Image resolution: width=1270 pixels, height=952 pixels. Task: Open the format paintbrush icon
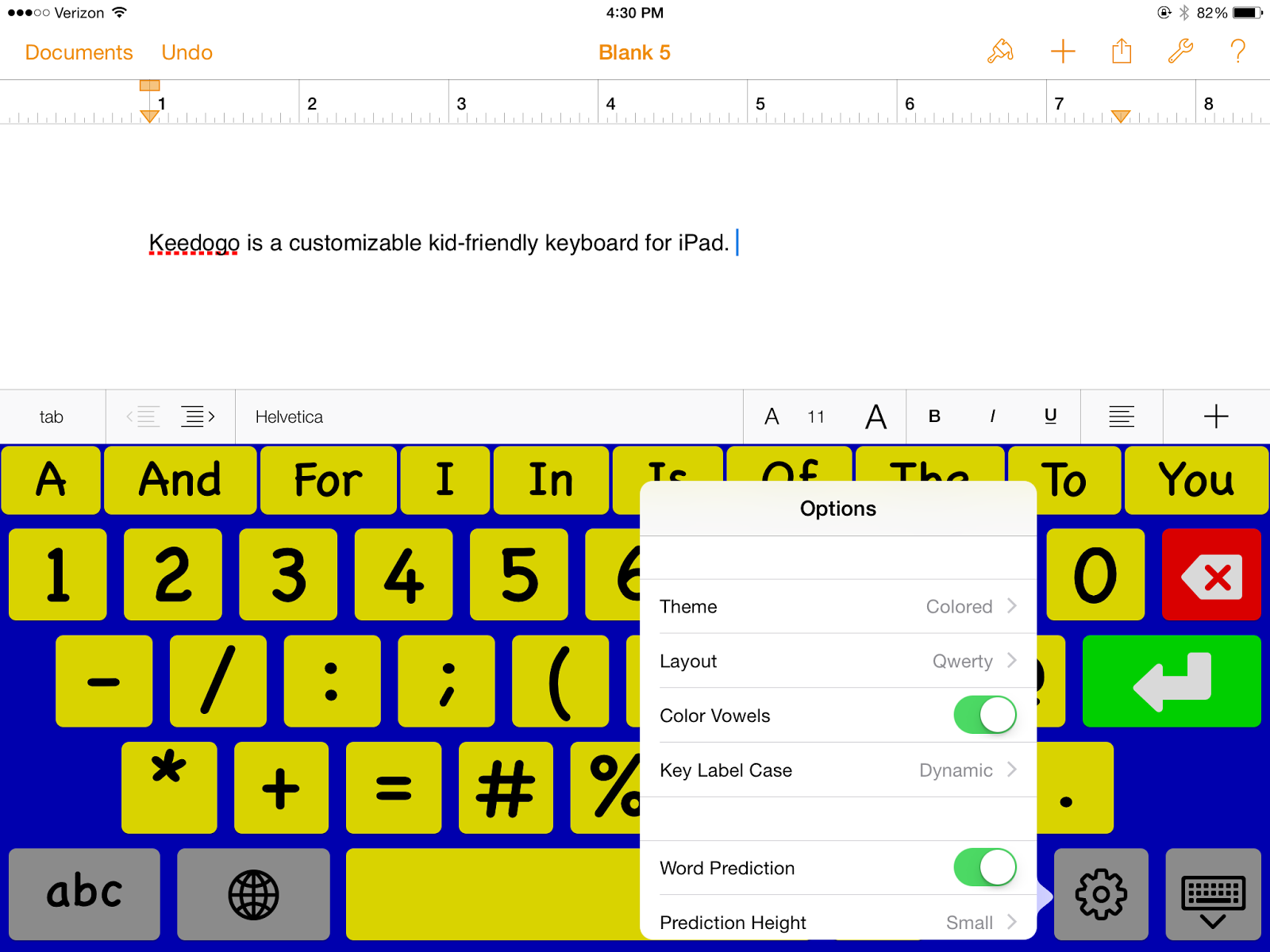coord(1000,52)
